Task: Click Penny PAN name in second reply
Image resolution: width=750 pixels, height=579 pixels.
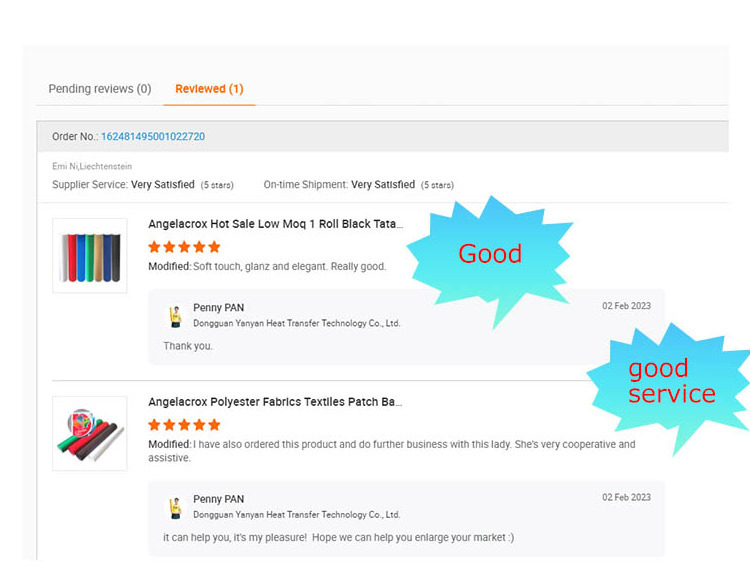Action: tap(218, 499)
